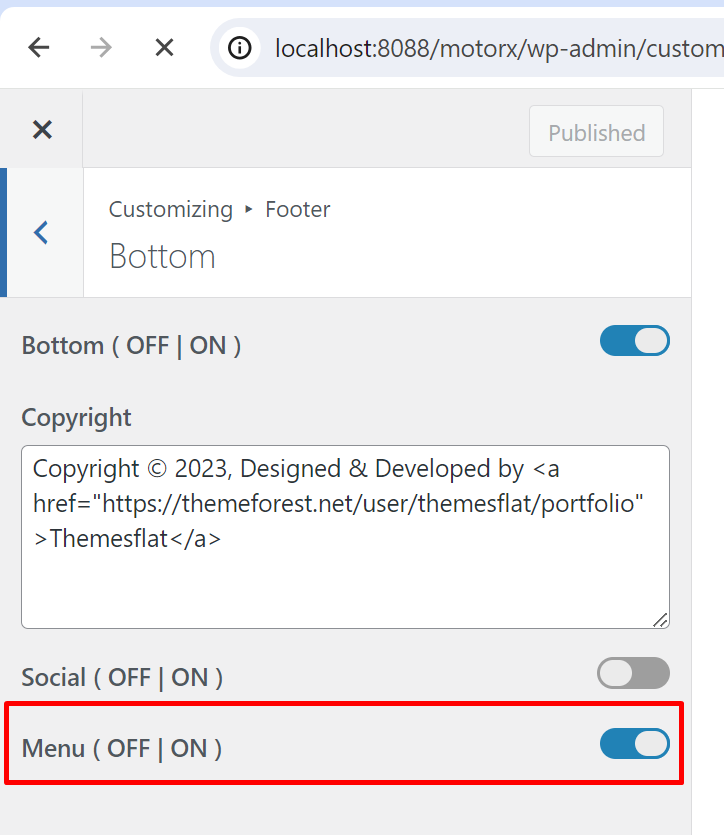This screenshot has width=724, height=835.
Task: Click the Customizing ▸ Footer breadcrumb text
Action: coord(219,209)
